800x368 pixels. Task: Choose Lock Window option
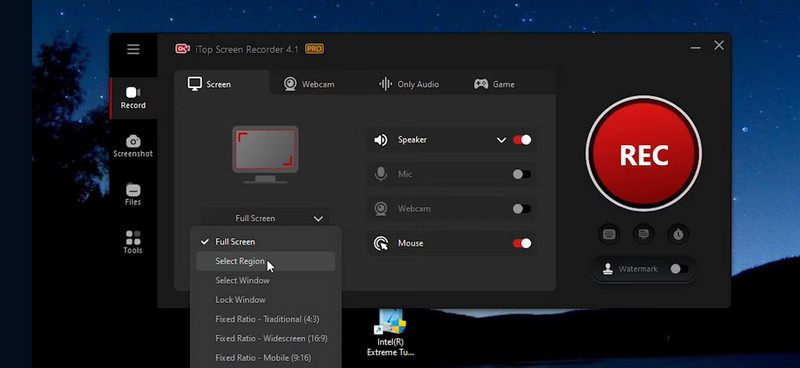pyautogui.click(x=265, y=300)
